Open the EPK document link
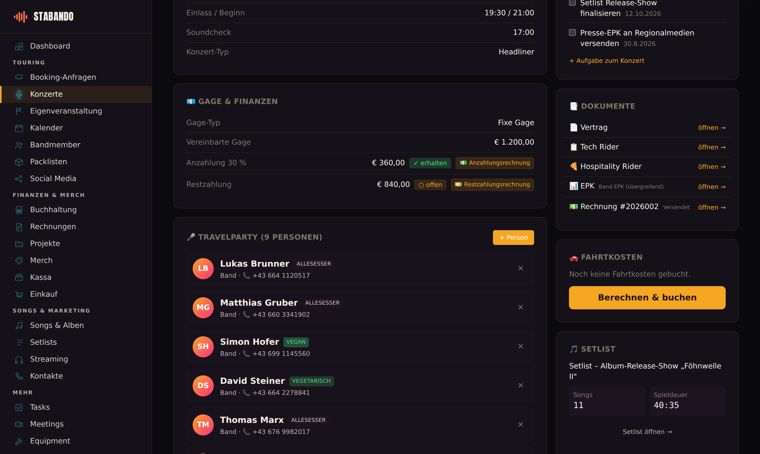Screen dimensions: 760x454 pyautogui.click(x=712, y=187)
